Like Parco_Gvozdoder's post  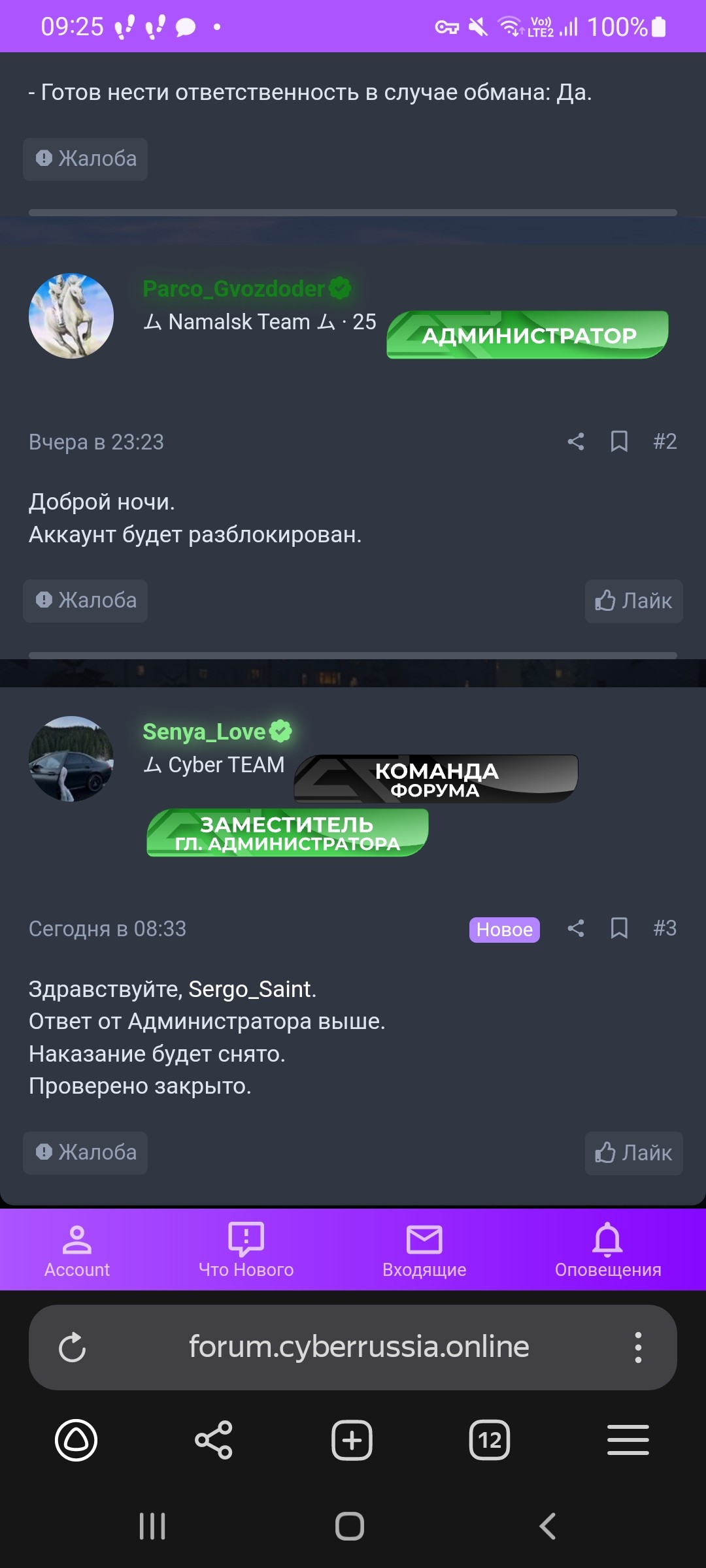[633, 601]
